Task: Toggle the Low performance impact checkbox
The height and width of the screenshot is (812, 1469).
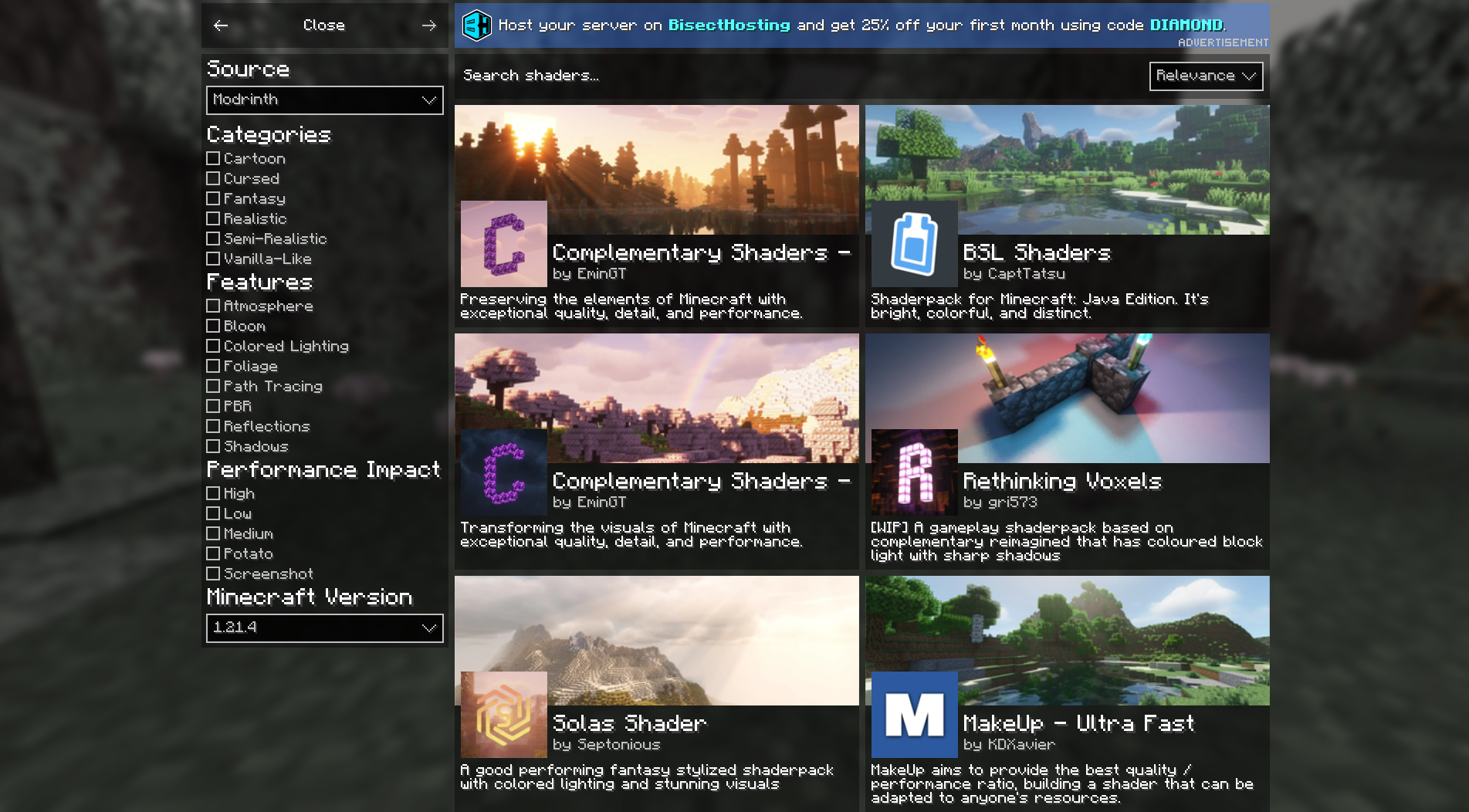Action: [x=213, y=513]
